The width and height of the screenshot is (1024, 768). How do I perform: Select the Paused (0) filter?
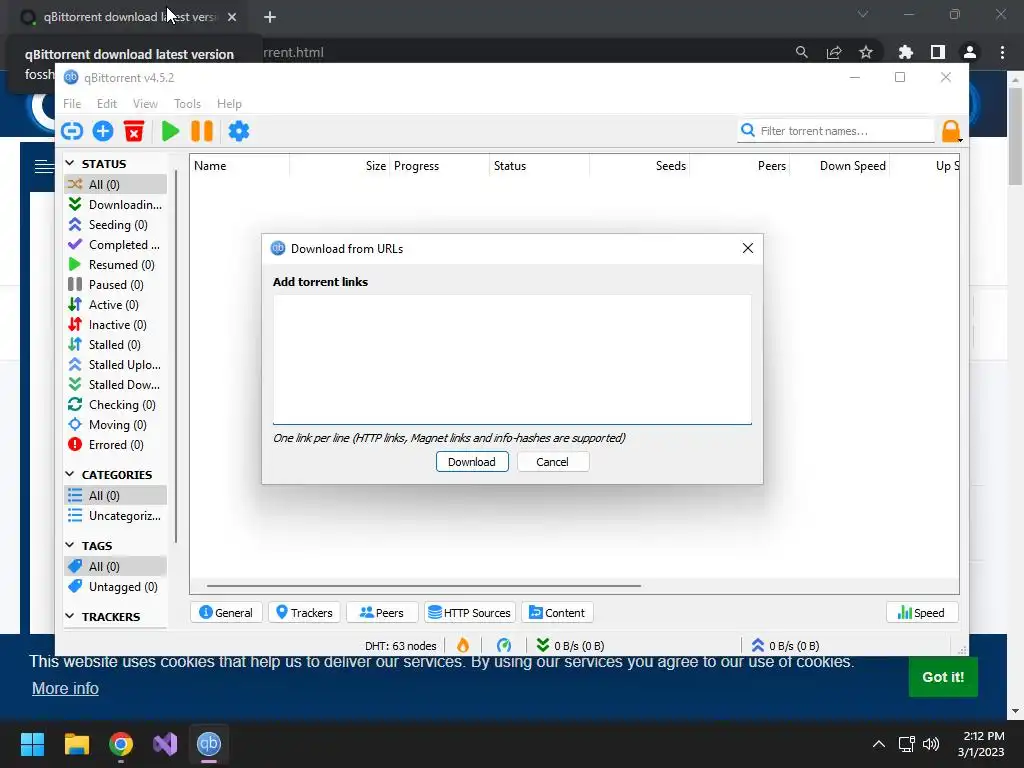coord(116,285)
